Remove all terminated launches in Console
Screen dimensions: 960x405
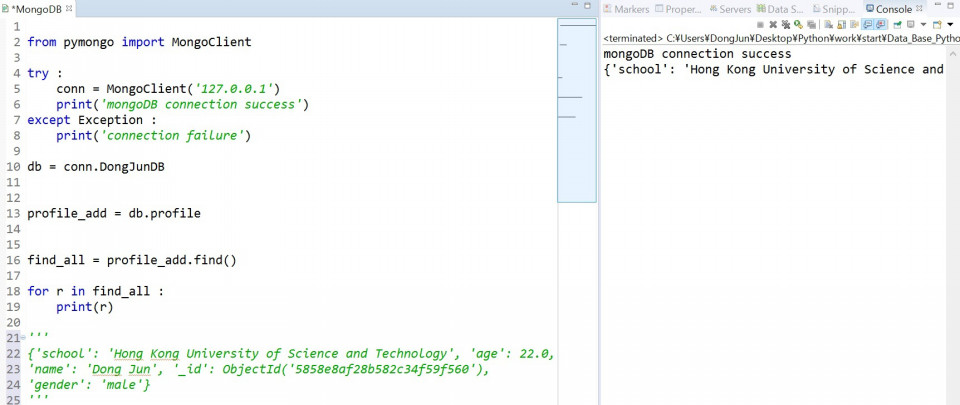[x=786, y=24]
